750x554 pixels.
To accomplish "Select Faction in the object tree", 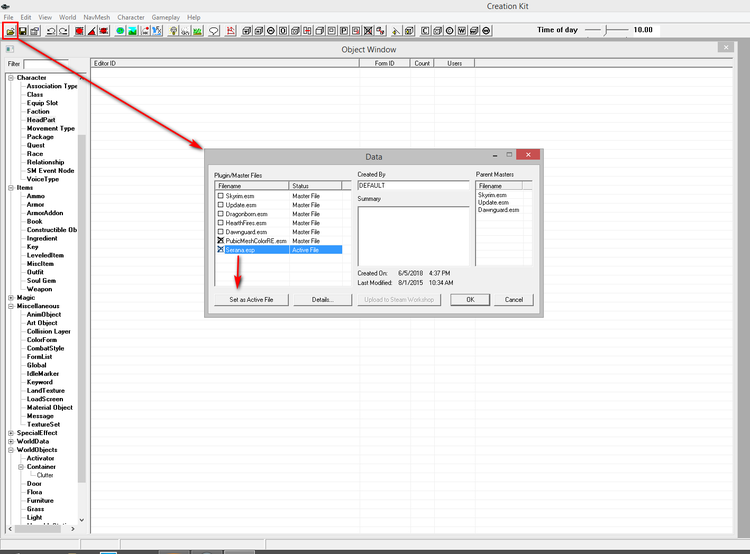I will 38,111.
